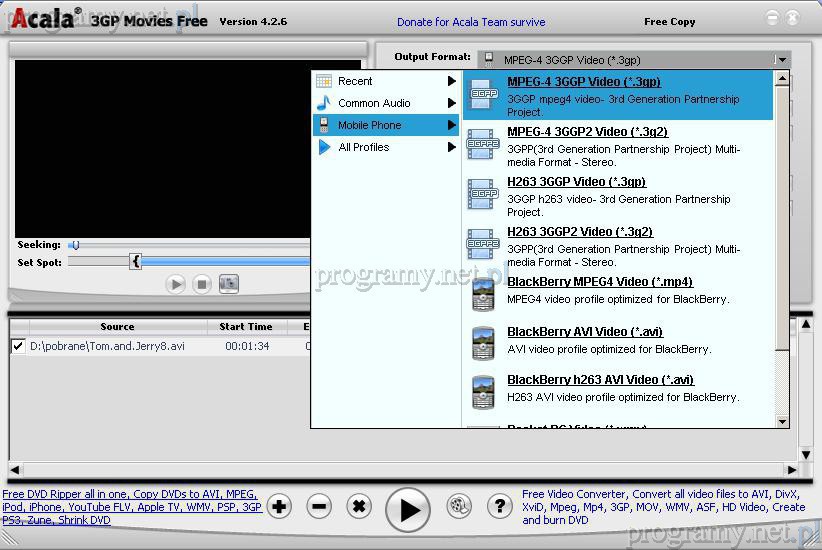Uncheck the Tom.and.Jerry8.avi file checkbox
Image resolution: width=822 pixels, height=550 pixels.
click(x=18, y=346)
